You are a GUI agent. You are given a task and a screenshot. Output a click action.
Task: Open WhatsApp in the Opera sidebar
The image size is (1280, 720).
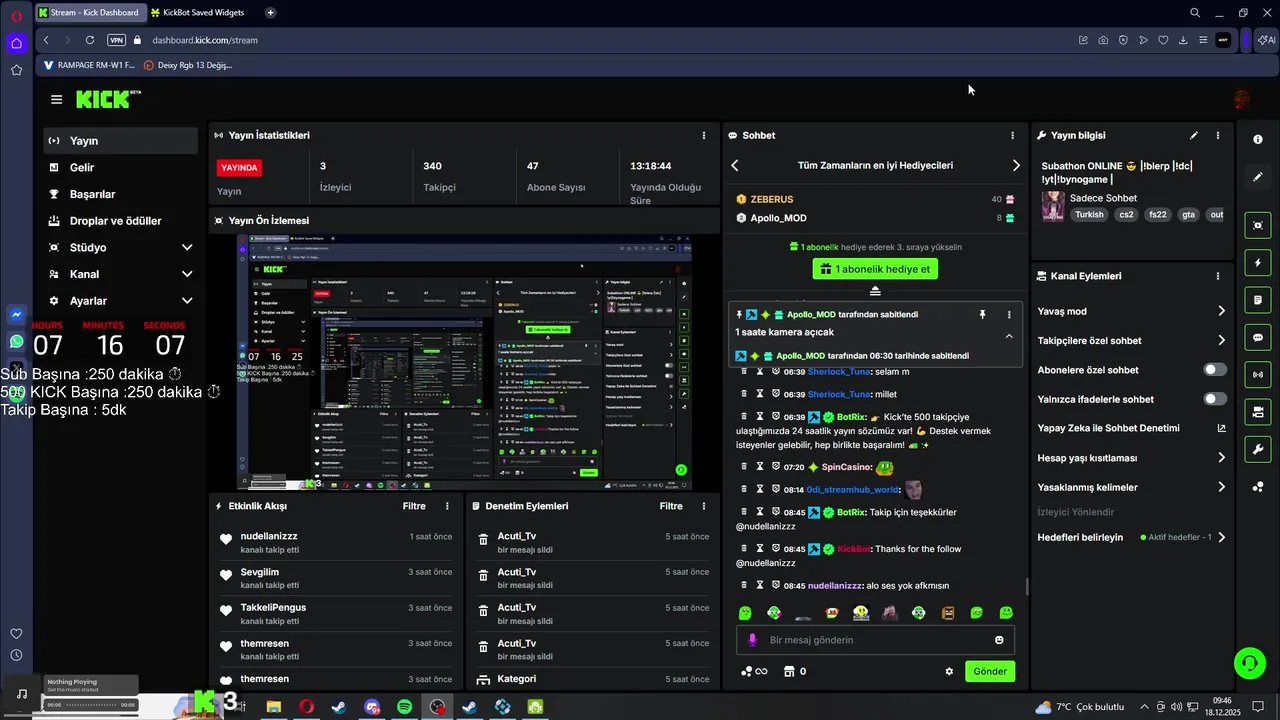pos(16,341)
